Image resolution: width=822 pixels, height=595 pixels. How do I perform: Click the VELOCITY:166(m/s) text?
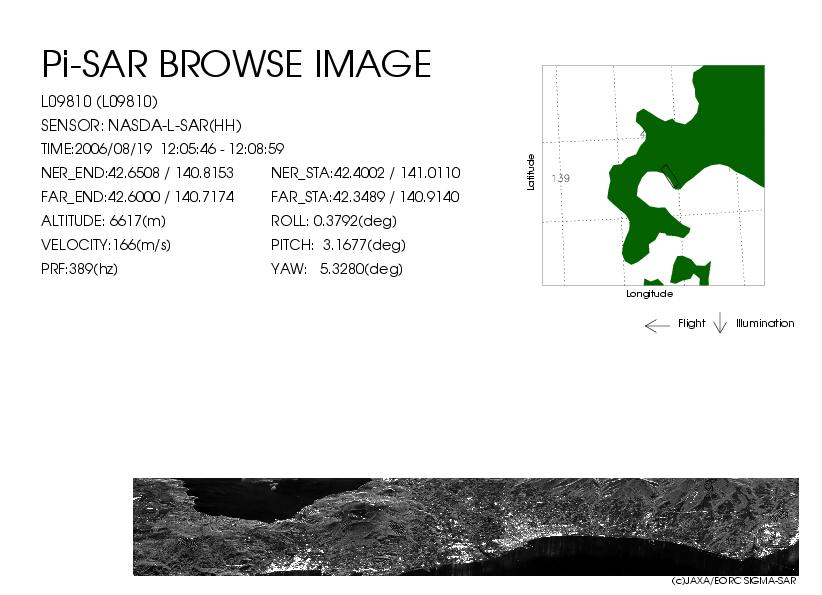pyautogui.click(x=106, y=245)
